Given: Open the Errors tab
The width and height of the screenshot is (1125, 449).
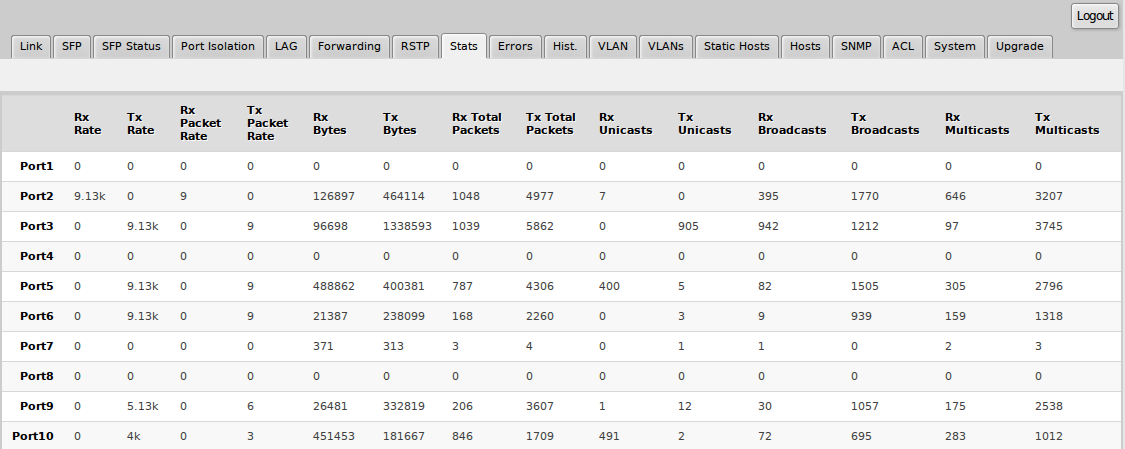Looking at the screenshot, I should coord(515,46).
